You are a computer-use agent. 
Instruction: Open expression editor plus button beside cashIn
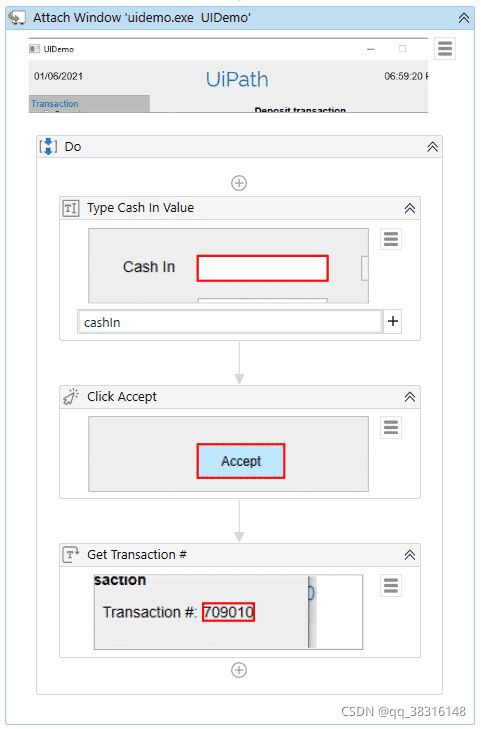[x=393, y=321]
